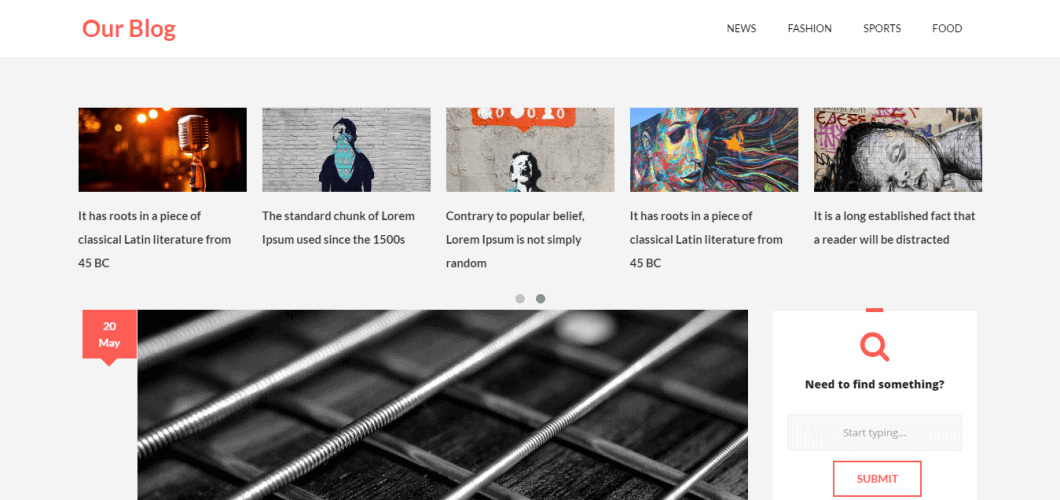Open the sleeping face mural thumbnail

(898, 150)
